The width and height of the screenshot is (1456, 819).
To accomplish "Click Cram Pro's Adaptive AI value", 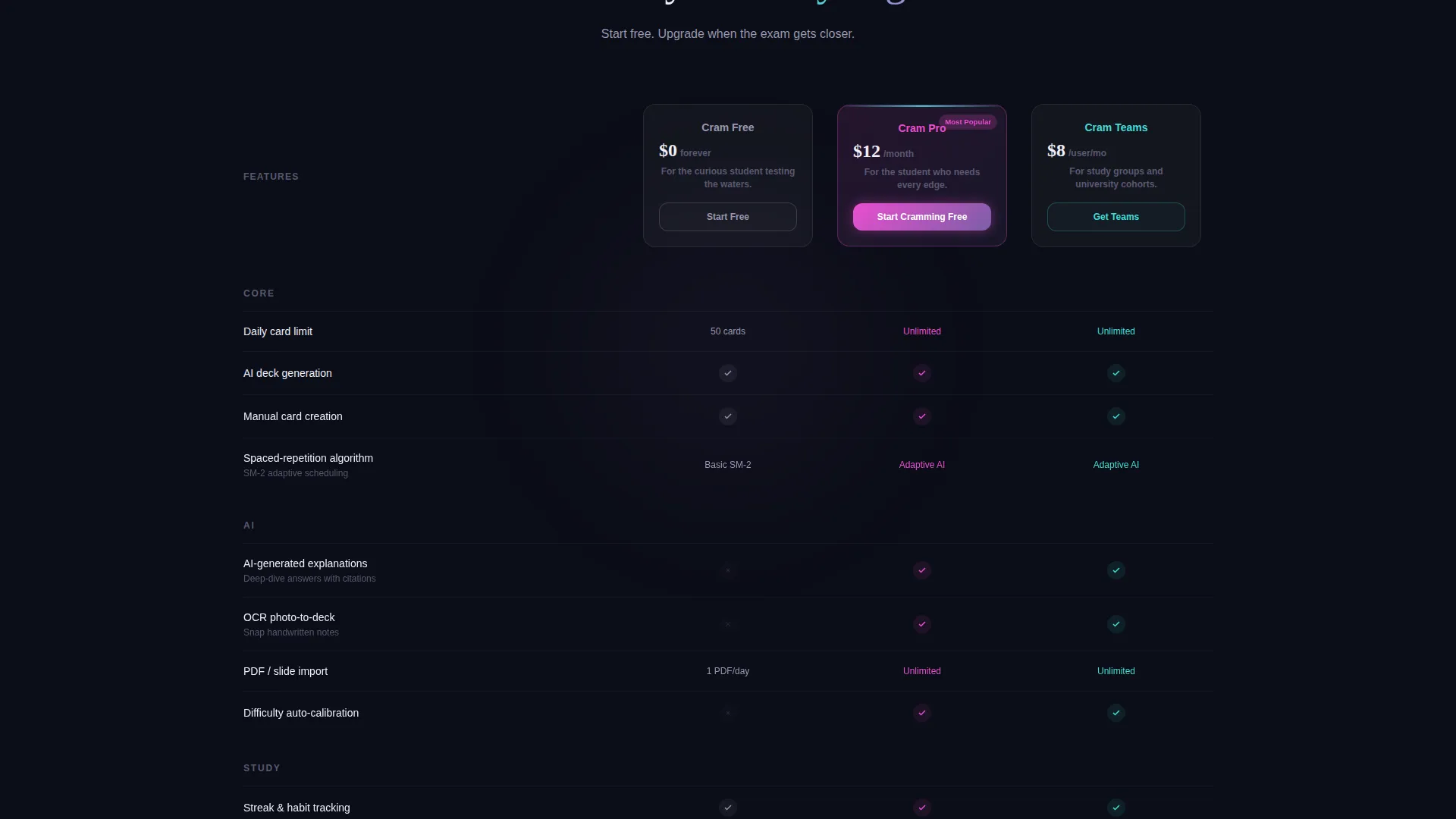I will pos(921,465).
